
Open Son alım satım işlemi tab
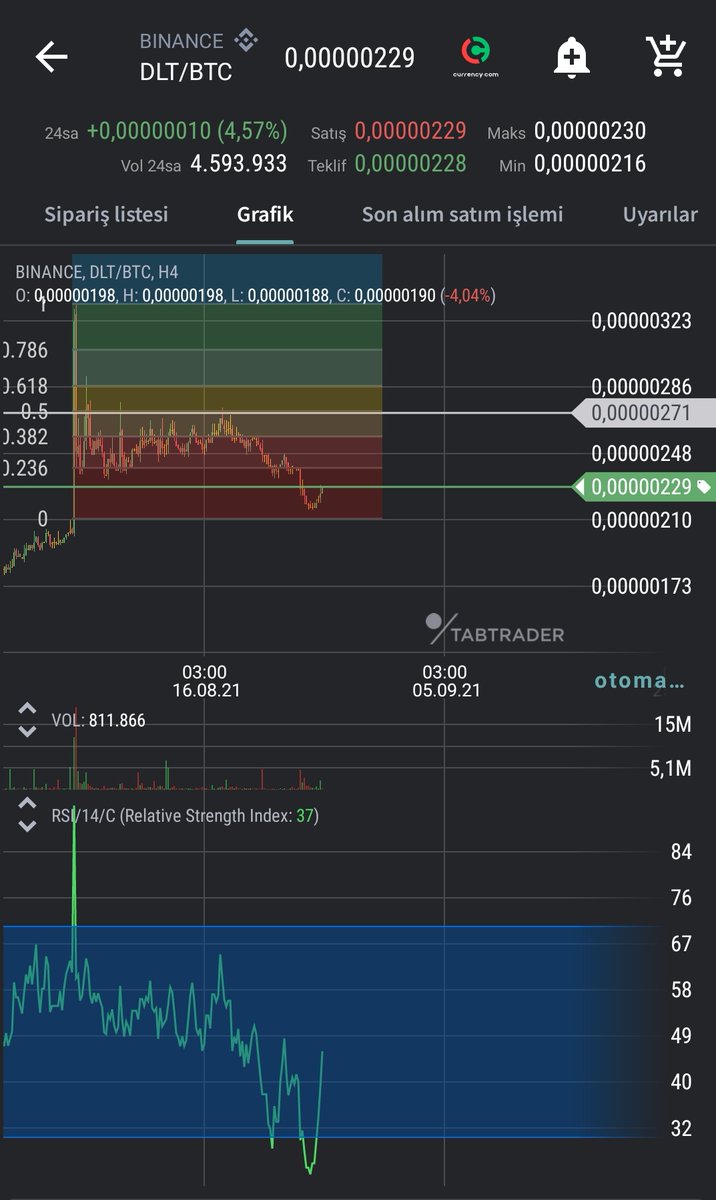click(x=462, y=214)
